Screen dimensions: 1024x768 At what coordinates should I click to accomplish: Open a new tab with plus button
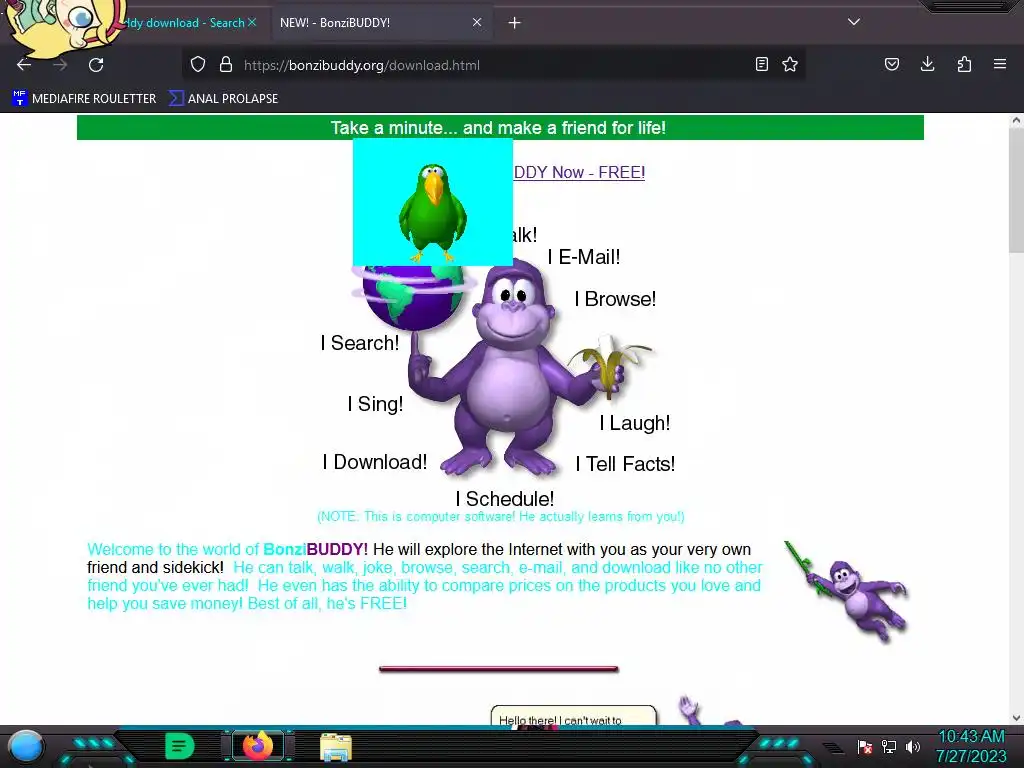[x=515, y=23]
